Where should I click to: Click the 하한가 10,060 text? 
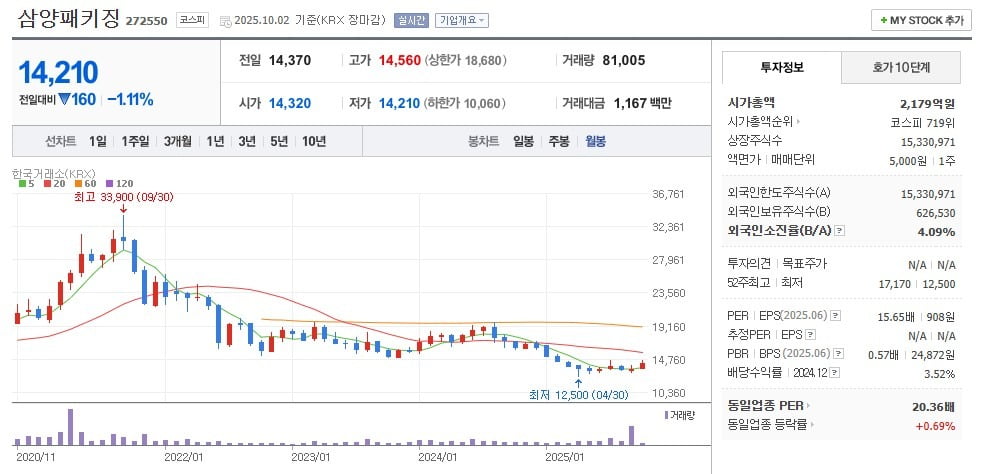465,103
